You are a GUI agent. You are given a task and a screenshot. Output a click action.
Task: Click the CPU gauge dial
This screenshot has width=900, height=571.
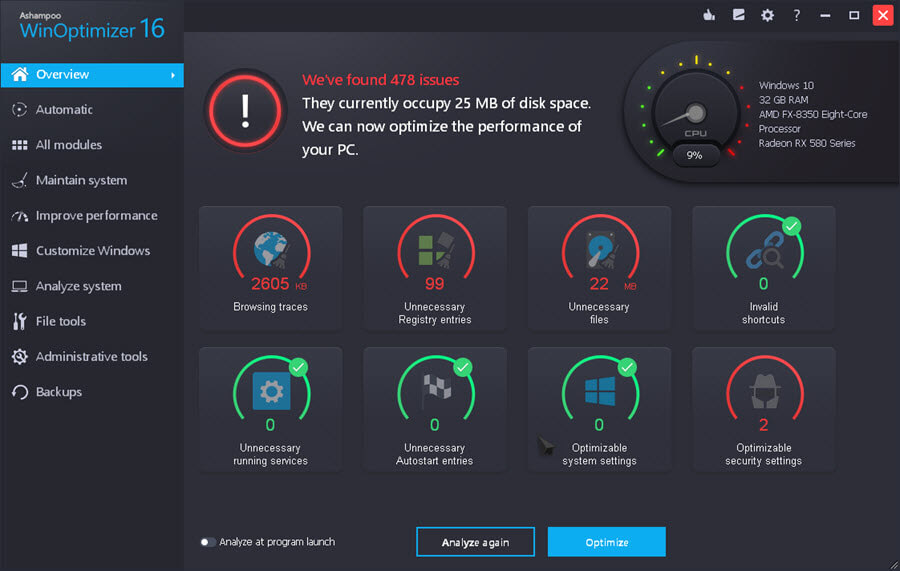pyautogui.click(x=695, y=113)
